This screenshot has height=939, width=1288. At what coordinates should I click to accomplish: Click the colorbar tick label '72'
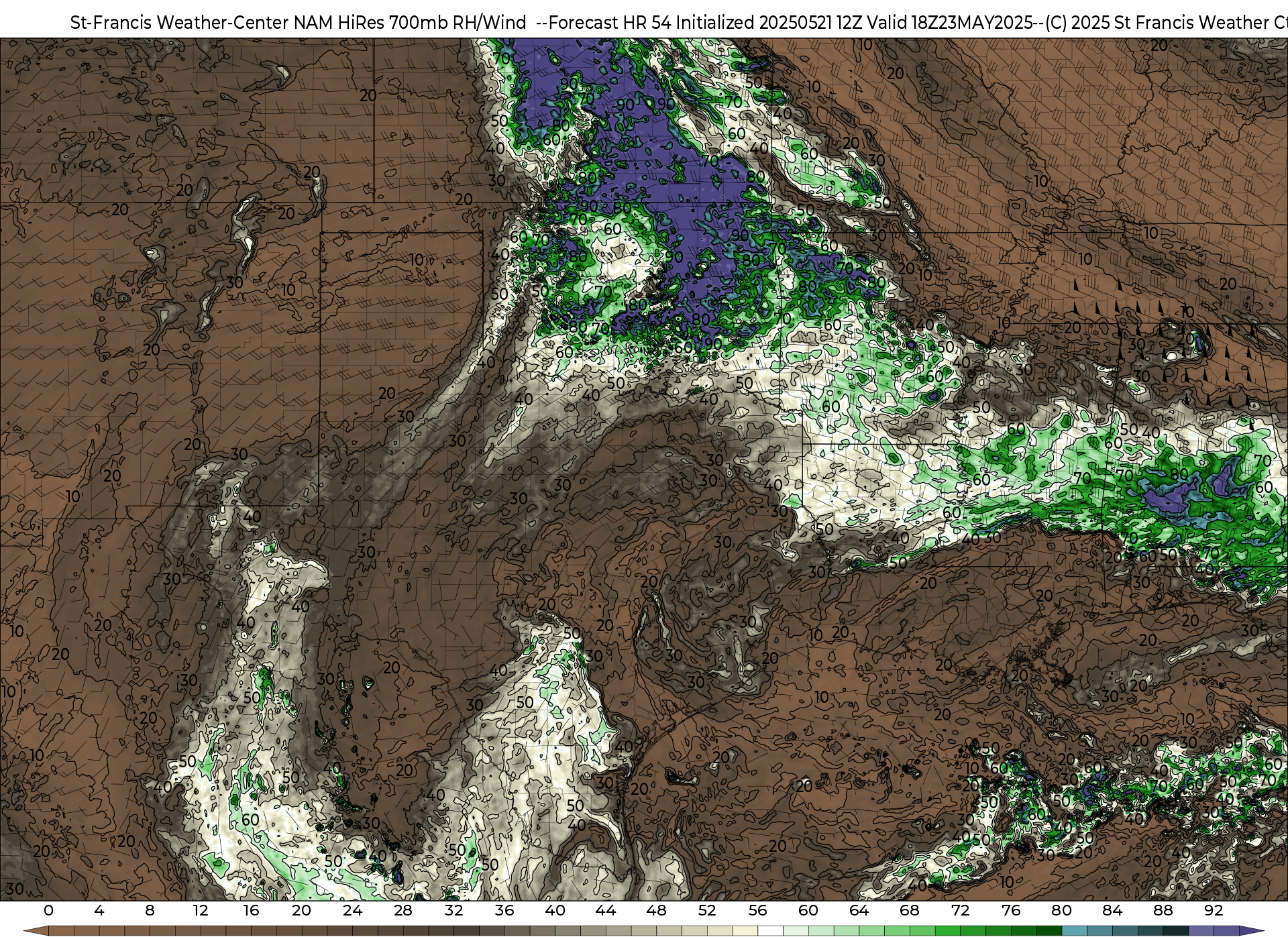pos(961,910)
